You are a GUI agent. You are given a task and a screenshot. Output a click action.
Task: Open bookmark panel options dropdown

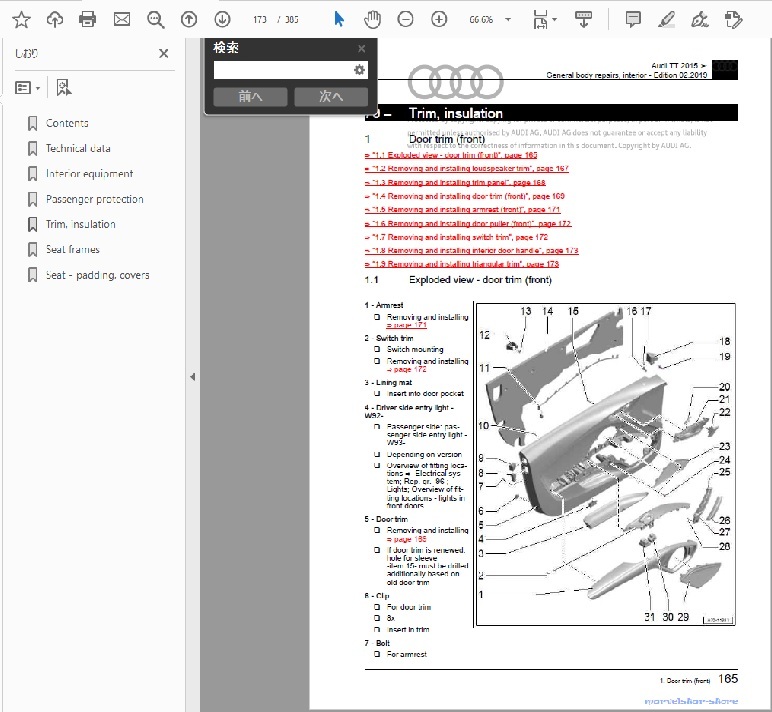[x=28, y=88]
